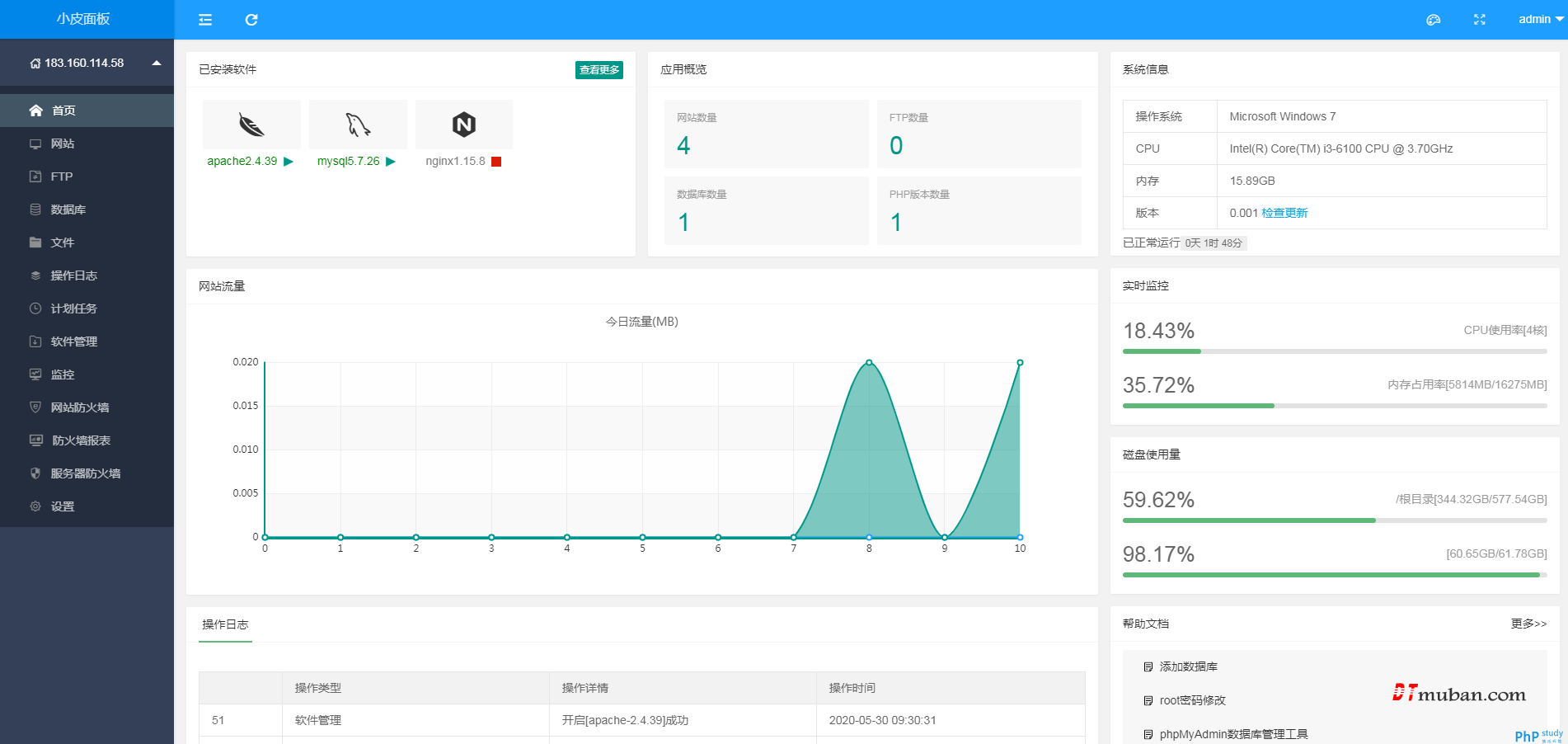Toggle apache2.4.39 running status arrow
Screen dimensions: 1568x744
point(289,162)
